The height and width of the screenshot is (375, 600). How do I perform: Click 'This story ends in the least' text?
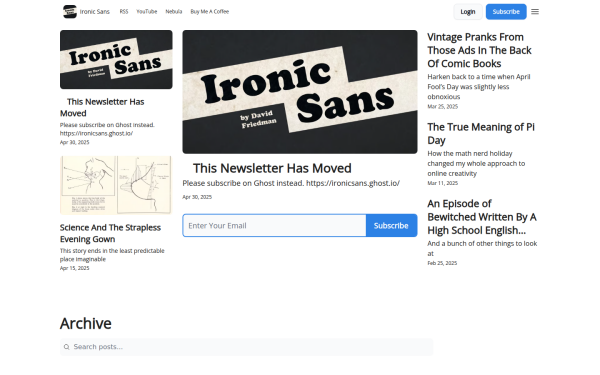pos(112,255)
